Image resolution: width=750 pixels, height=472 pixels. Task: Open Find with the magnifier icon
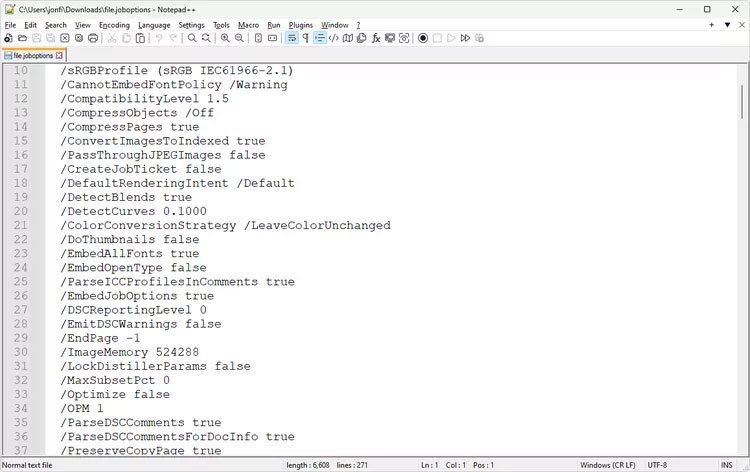coord(192,38)
